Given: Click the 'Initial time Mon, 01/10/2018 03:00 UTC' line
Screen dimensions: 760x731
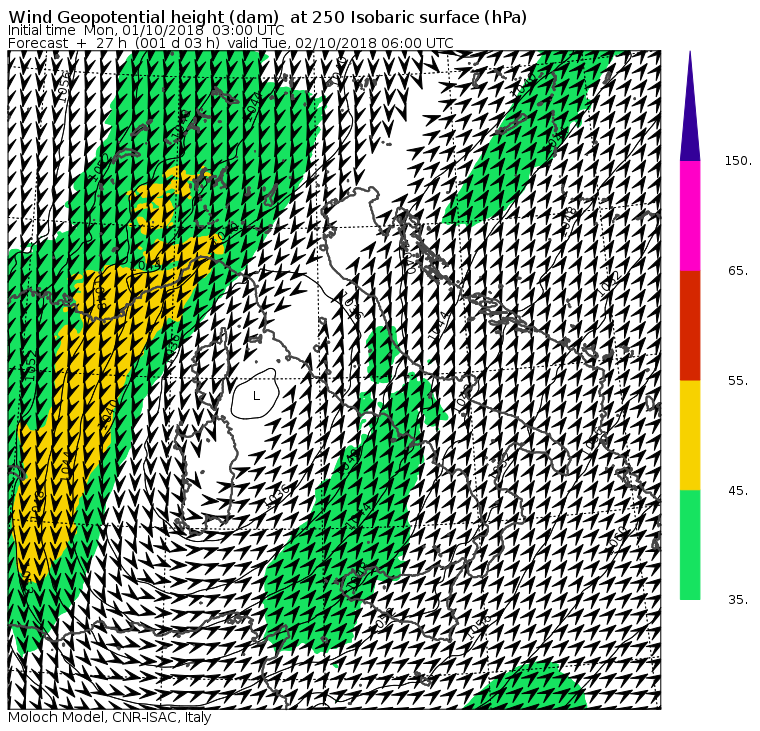Looking at the screenshot, I should (x=146, y=30).
